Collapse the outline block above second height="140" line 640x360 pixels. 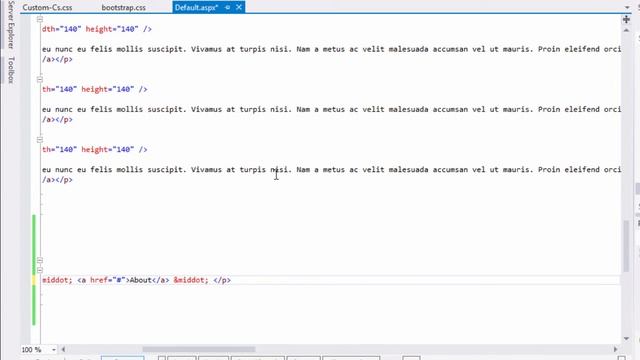click(x=40, y=79)
